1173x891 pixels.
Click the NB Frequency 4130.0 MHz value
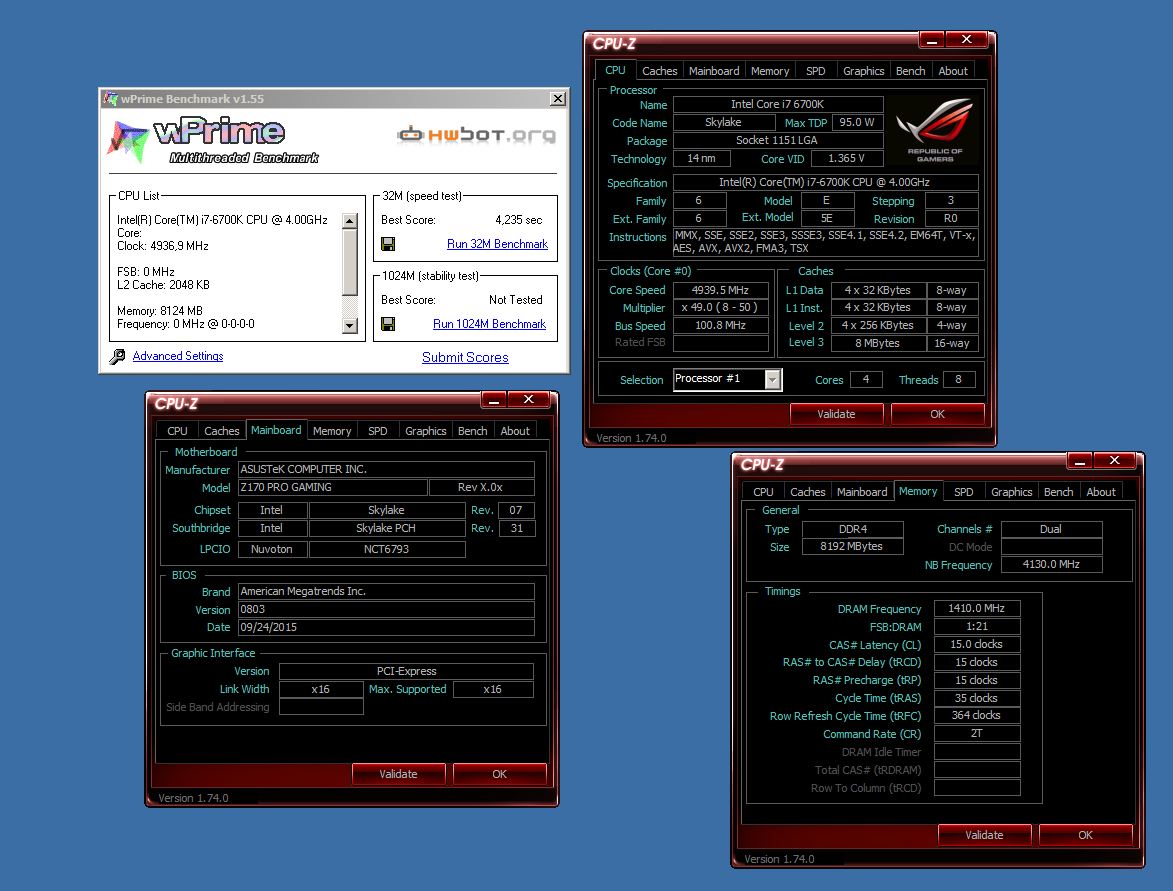tap(1051, 565)
